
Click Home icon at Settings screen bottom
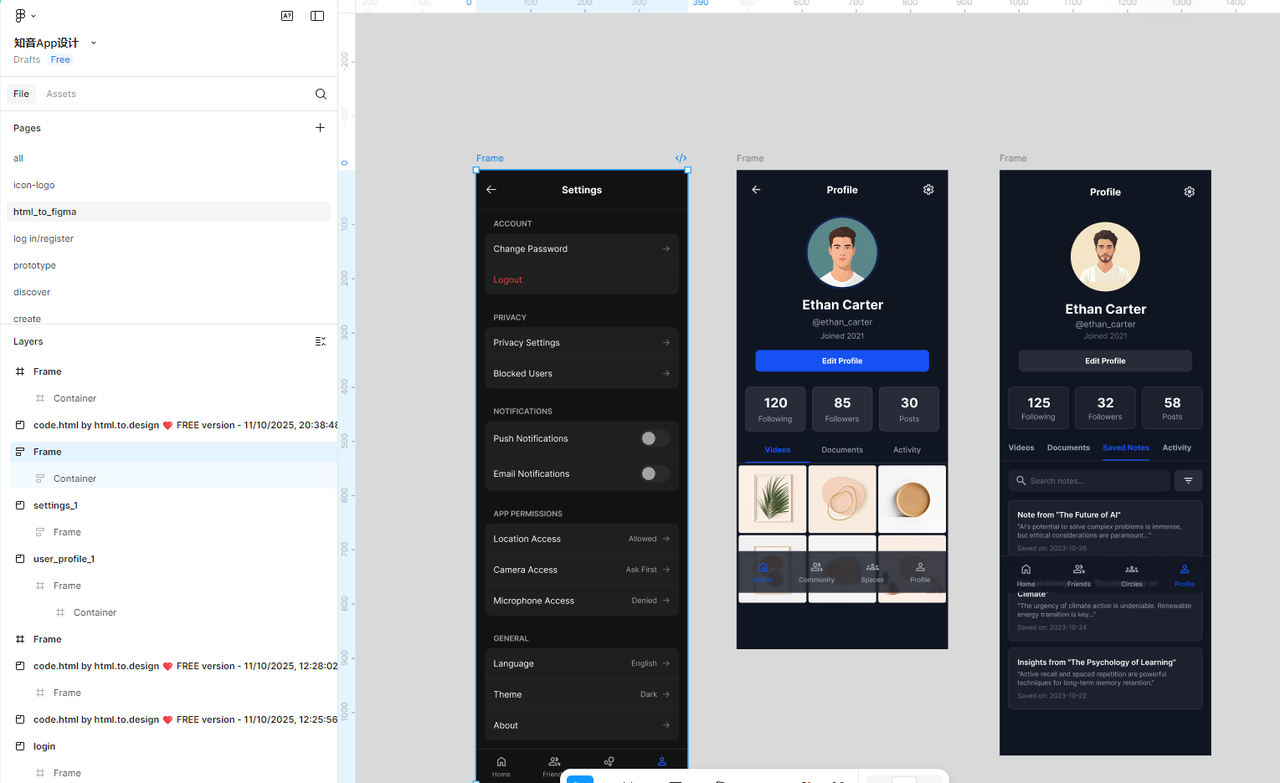point(501,762)
